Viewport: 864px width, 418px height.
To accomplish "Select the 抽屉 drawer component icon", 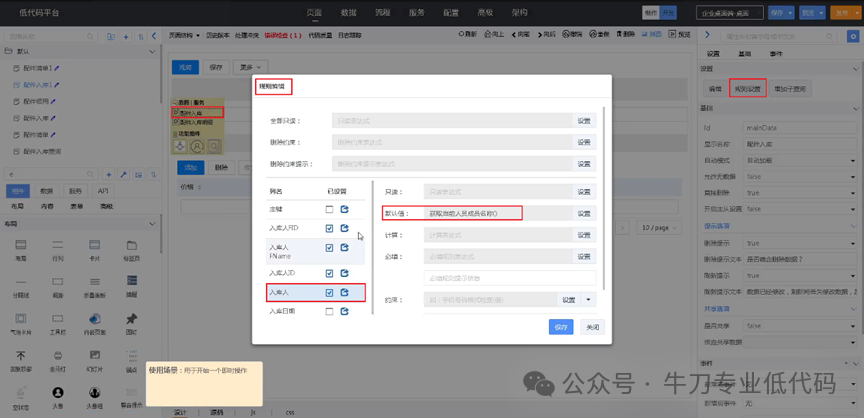I will (132, 281).
